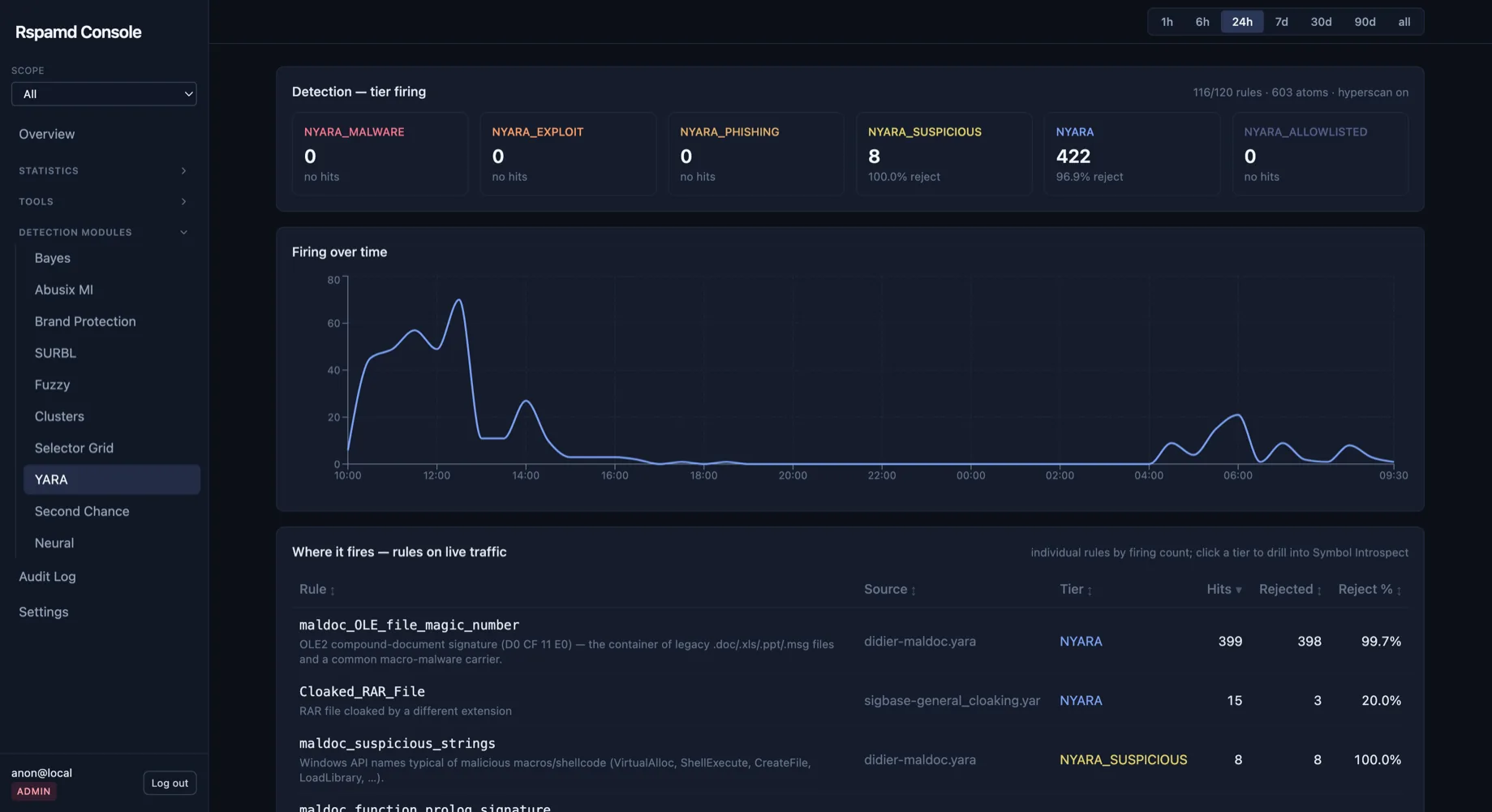Sort table by Rule column
The width and height of the screenshot is (1492, 812).
[317, 590]
